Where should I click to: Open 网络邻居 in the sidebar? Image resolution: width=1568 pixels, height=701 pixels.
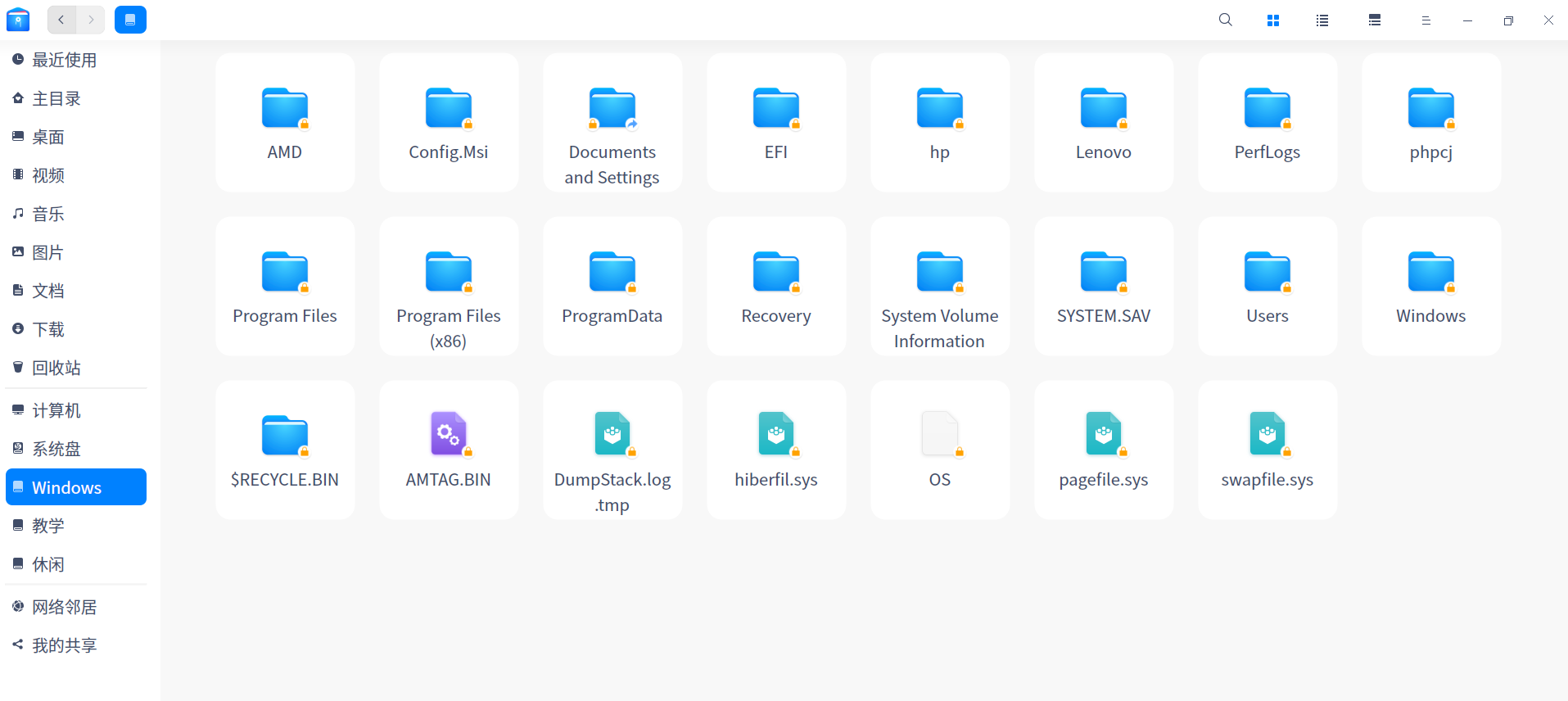[64, 607]
